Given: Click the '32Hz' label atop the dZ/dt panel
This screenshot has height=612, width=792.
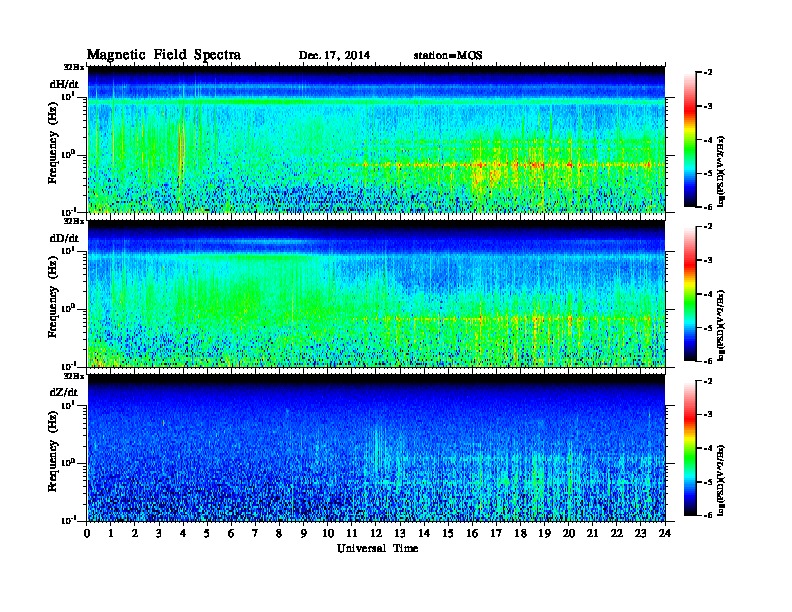Looking at the screenshot, I should tap(74, 376).
